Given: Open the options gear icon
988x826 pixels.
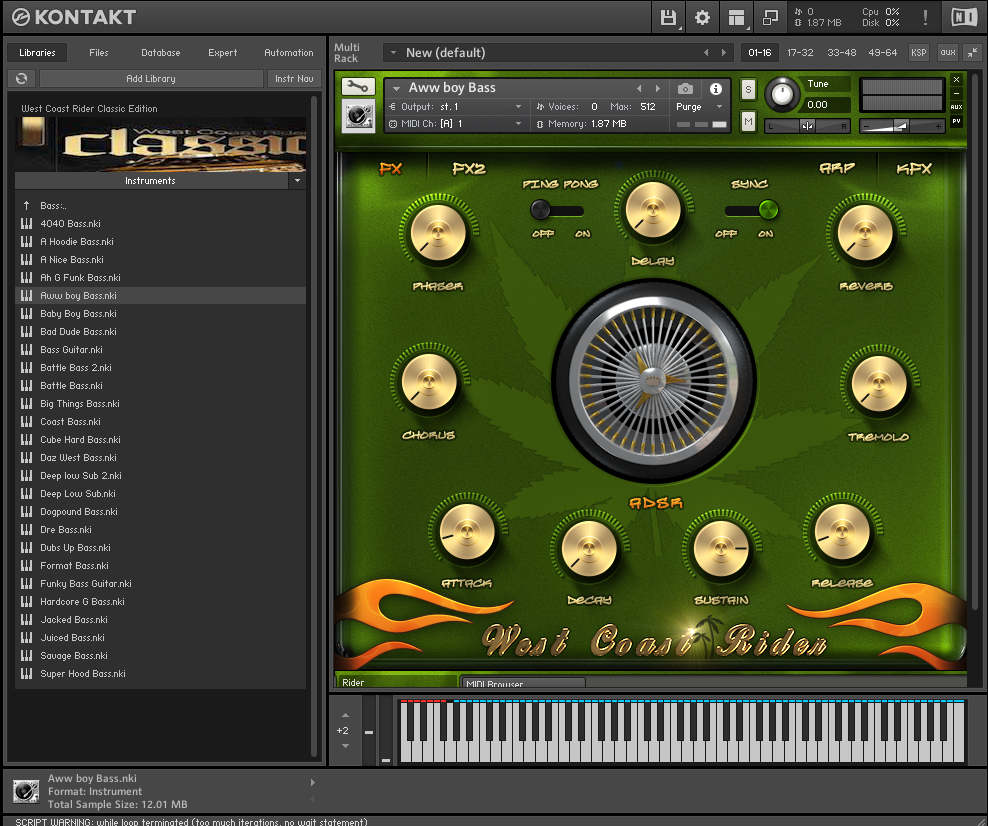Looking at the screenshot, I should 702,17.
